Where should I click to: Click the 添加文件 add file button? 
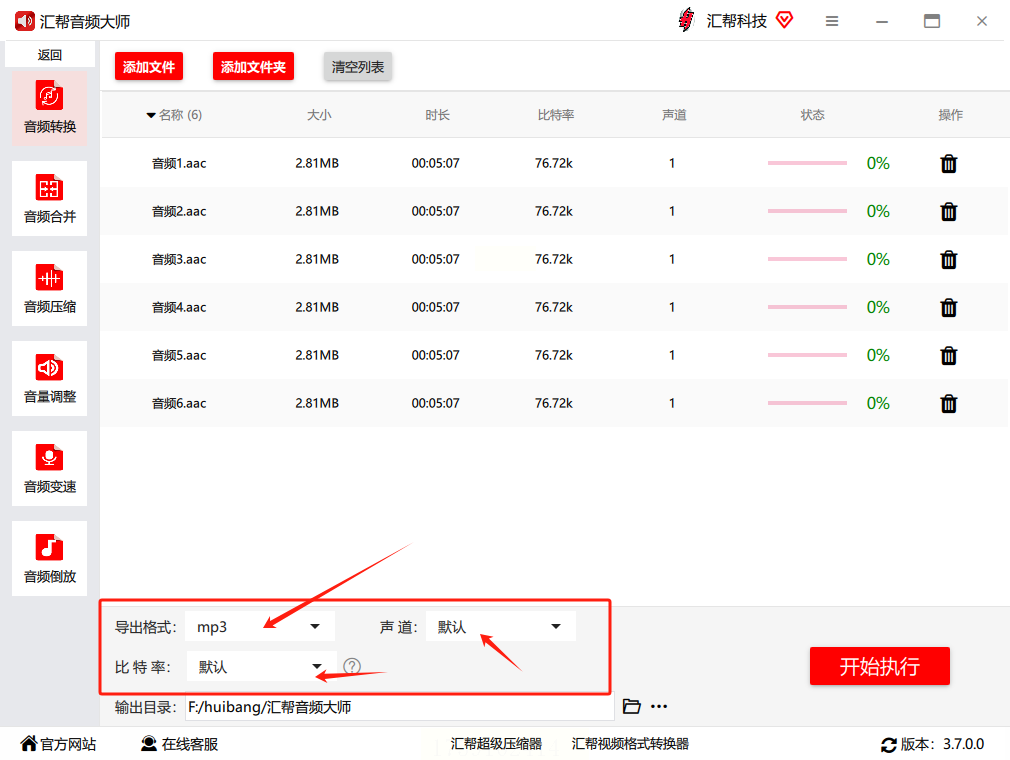[x=149, y=66]
